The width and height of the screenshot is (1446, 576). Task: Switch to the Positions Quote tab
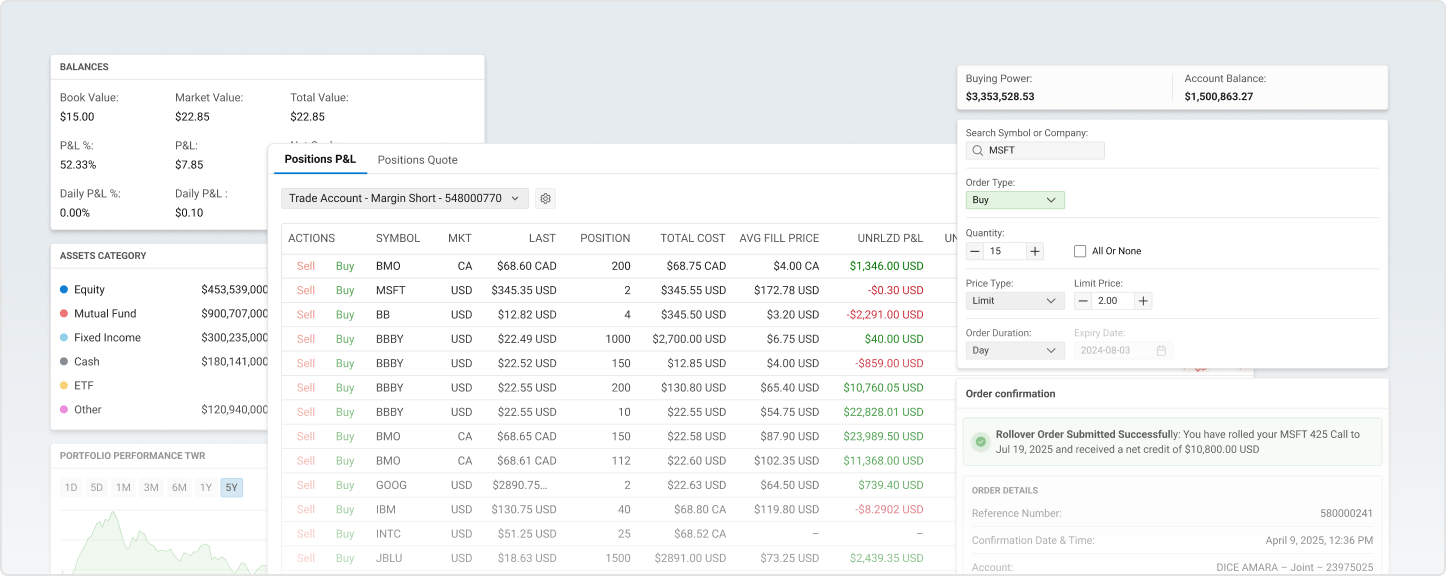(x=417, y=160)
